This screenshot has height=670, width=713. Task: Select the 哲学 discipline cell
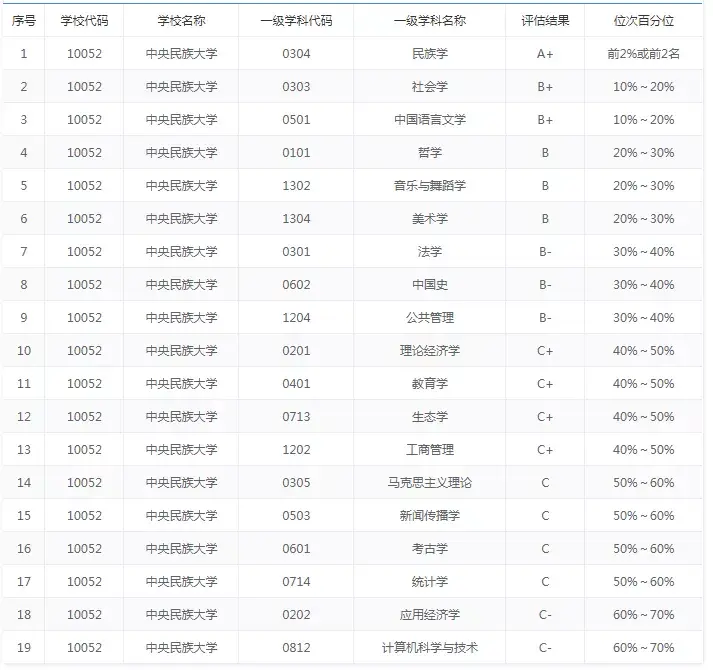click(x=430, y=152)
